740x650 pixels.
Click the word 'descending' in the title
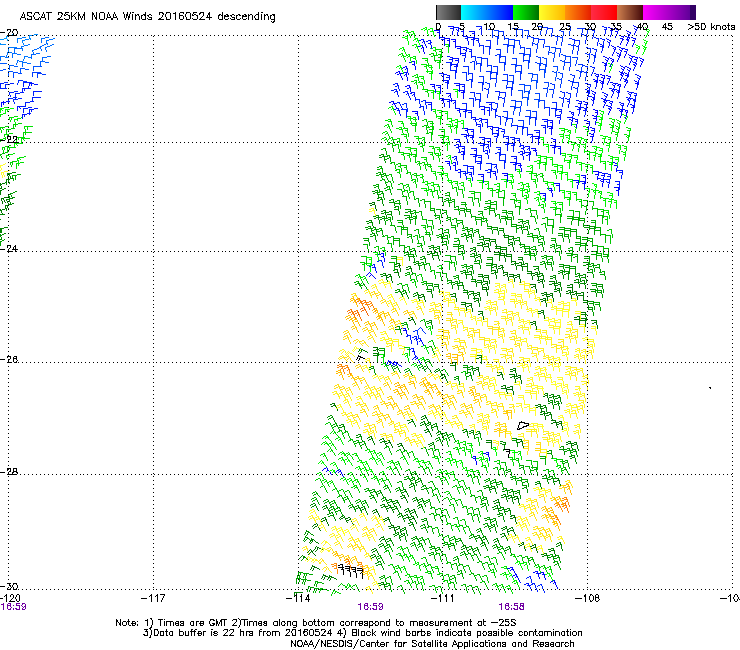pos(246,17)
